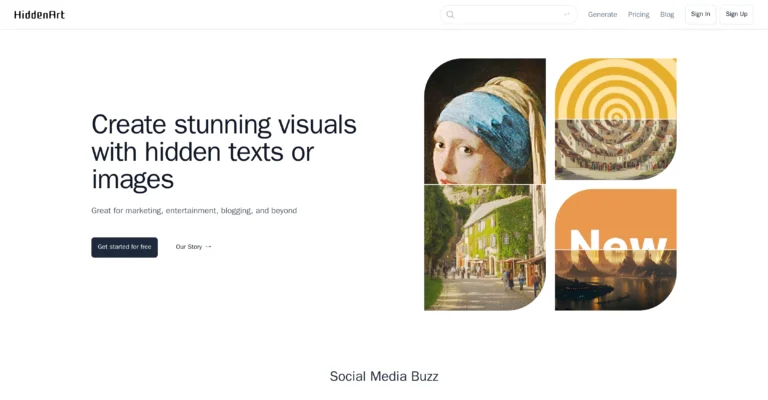Go to the Pricing page
The height and width of the screenshot is (400, 768).
click(x=638, y=14)
